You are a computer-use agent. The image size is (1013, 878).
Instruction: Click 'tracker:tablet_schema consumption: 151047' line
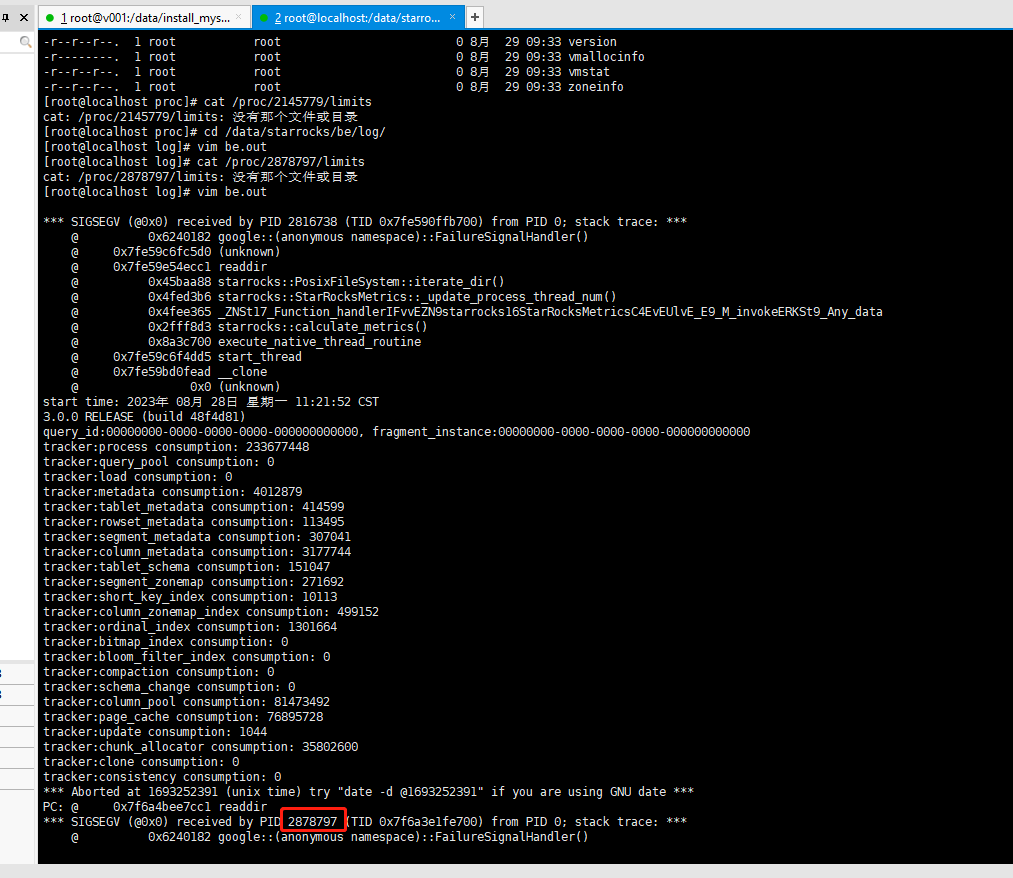[x=187, y=567]
